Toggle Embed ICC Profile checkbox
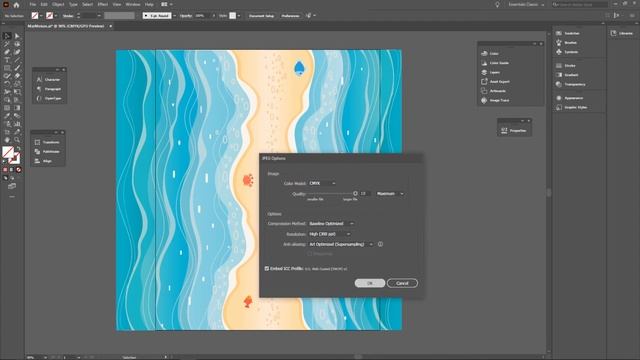 (x=267, y=269)
